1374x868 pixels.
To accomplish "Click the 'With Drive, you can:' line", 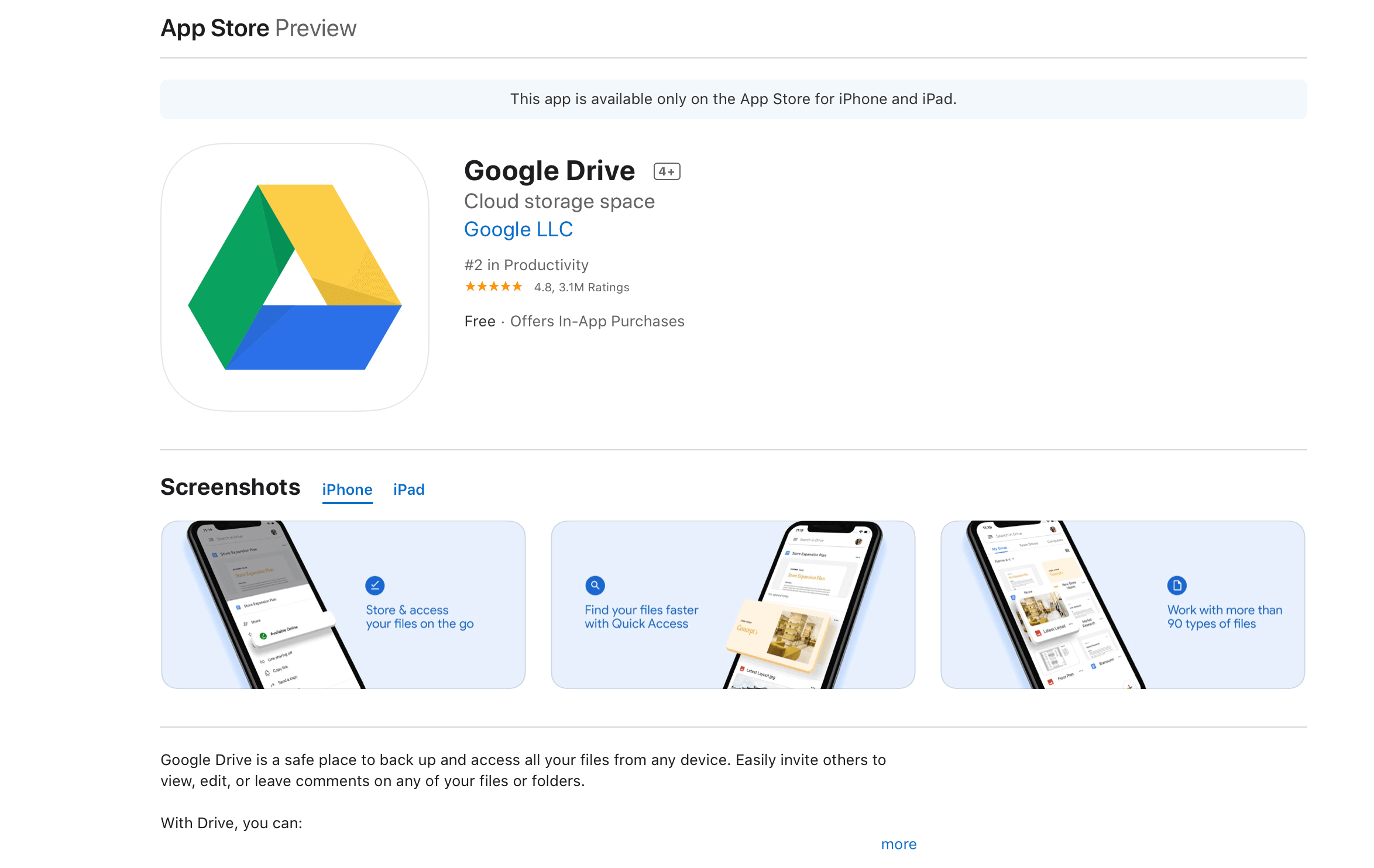I will tap(232, 823).
